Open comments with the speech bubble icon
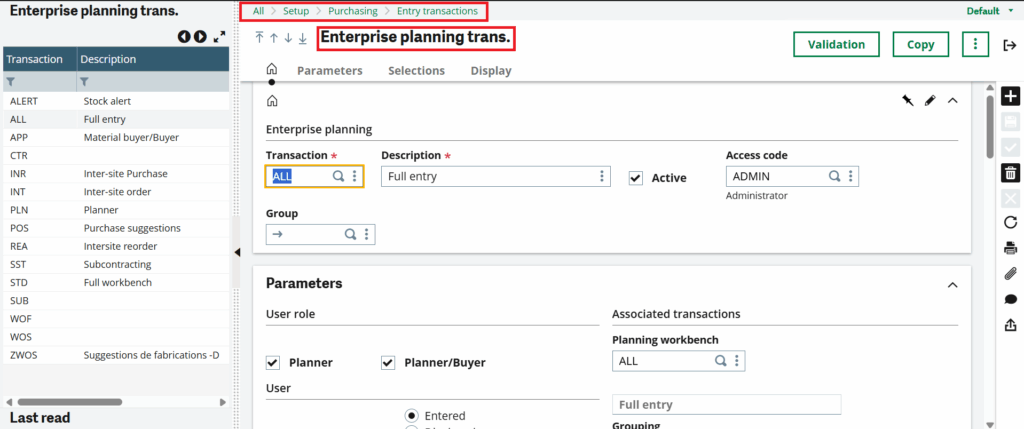Image resolution: width=1024 pixels, height=429 pixels. point(1010,299)
